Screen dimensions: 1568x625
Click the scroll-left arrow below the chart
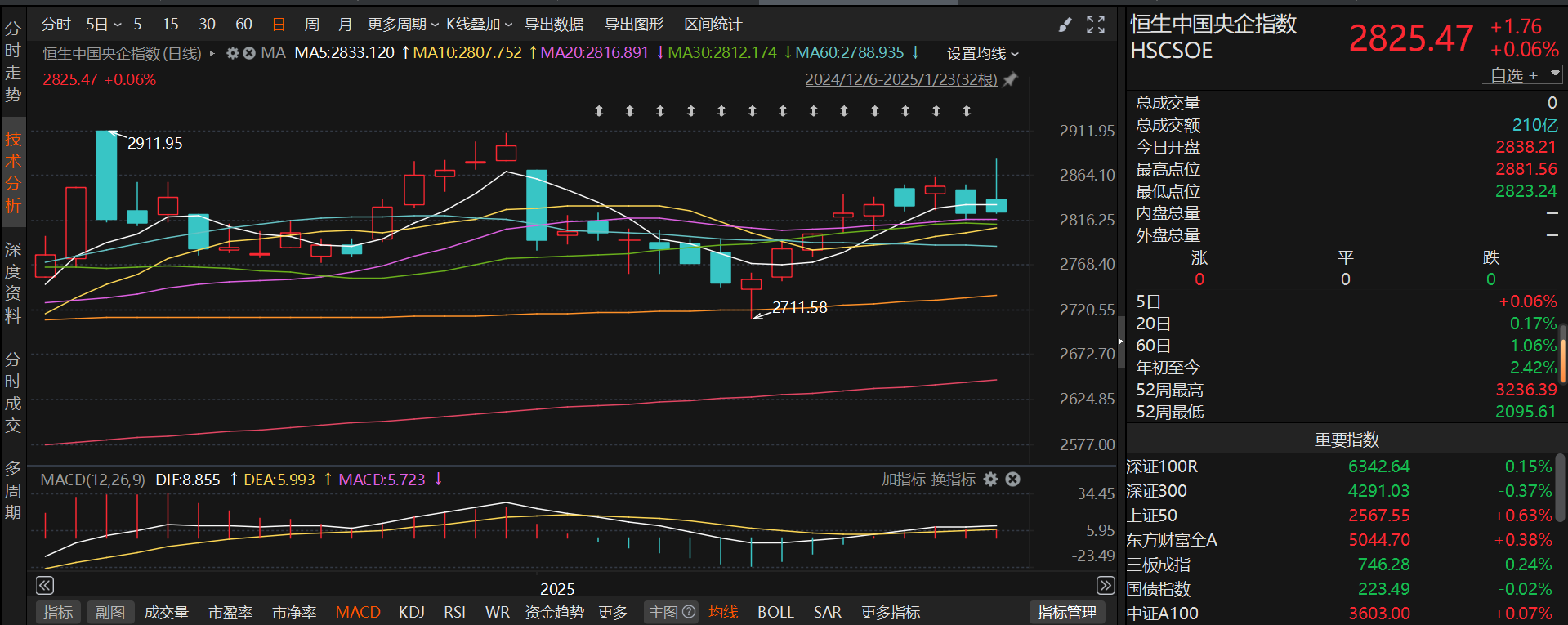(45, 585)
